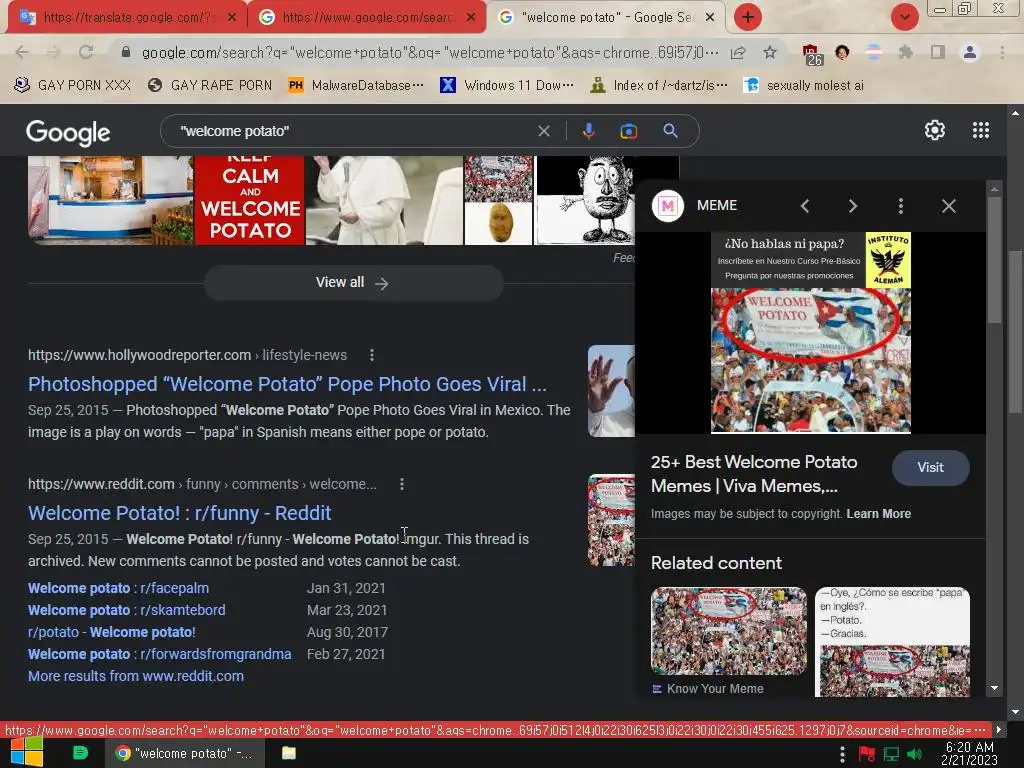
Task: Open a new tab with plus button
Action: point(748,17)
